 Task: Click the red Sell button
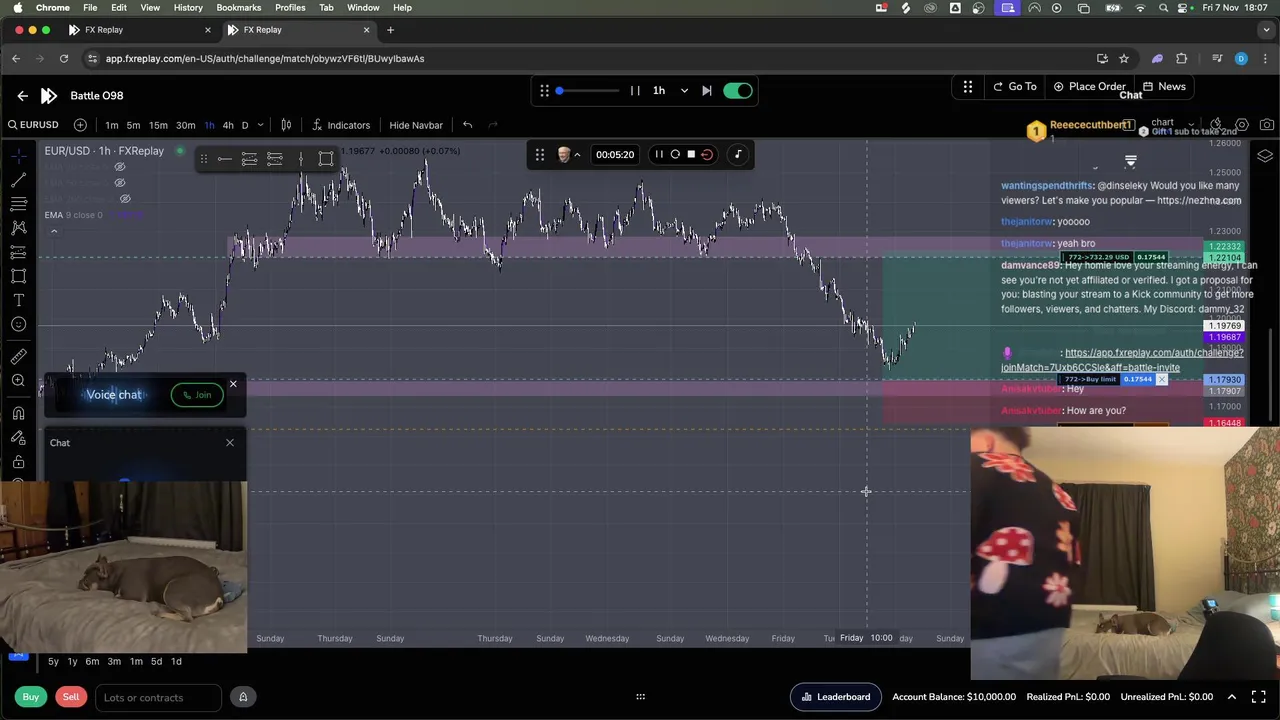click(x=71, y=698)
